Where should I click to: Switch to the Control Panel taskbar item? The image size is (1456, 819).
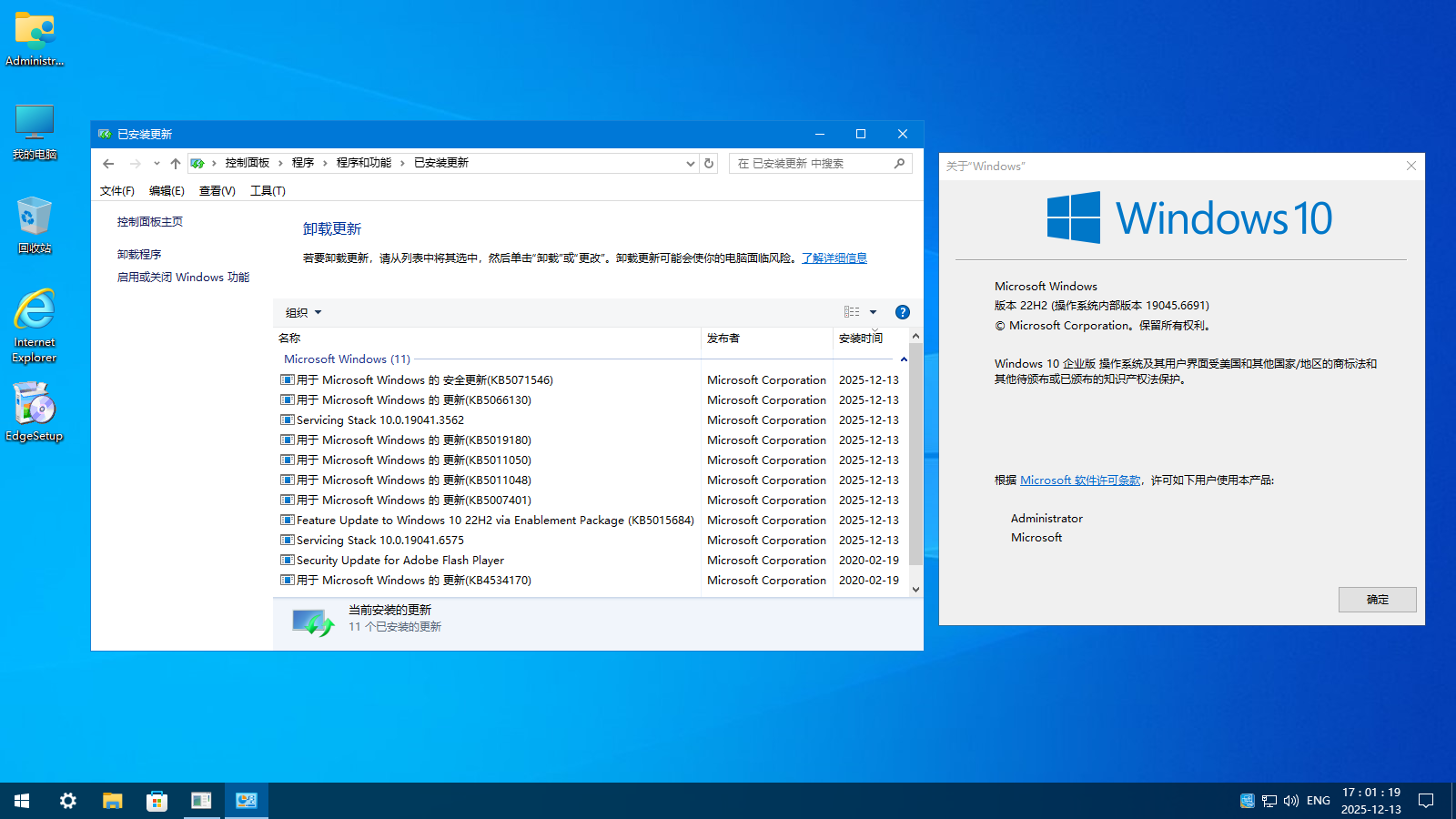click(x=247, y=801)
